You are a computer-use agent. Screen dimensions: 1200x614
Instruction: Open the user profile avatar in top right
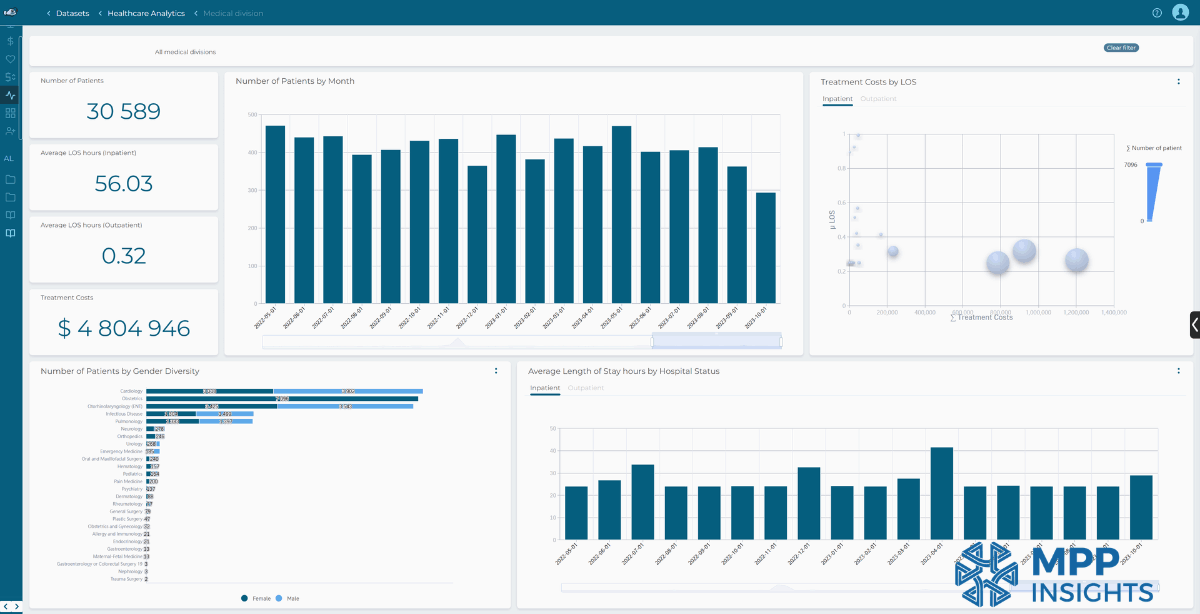pos(1179,13)
